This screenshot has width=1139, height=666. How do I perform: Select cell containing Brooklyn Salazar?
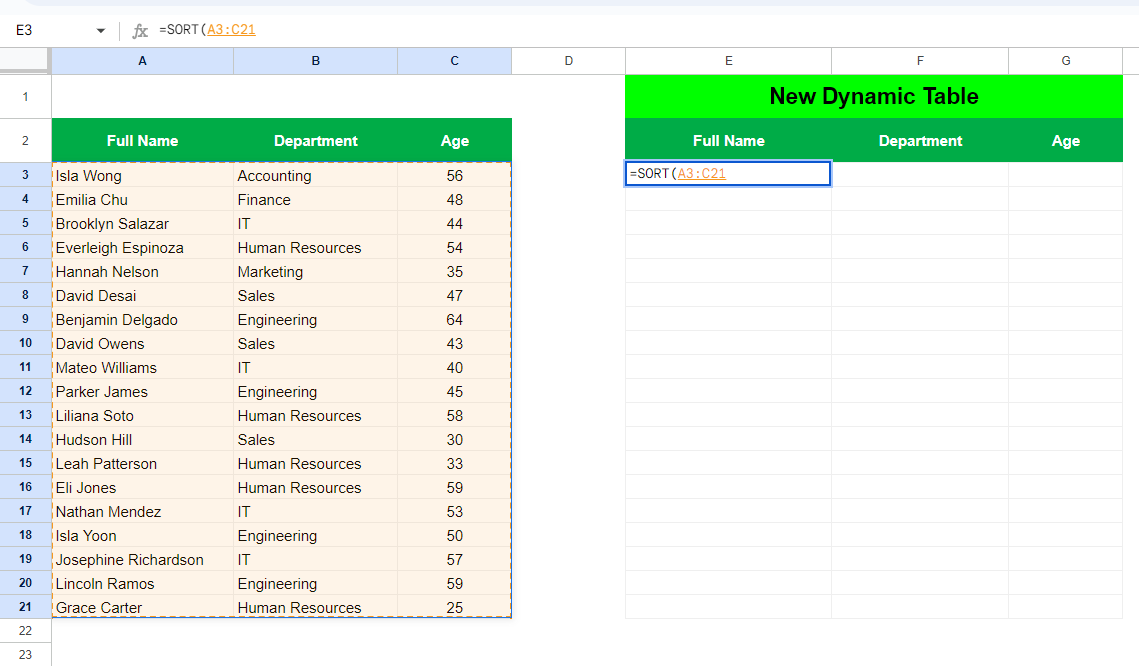142,224
